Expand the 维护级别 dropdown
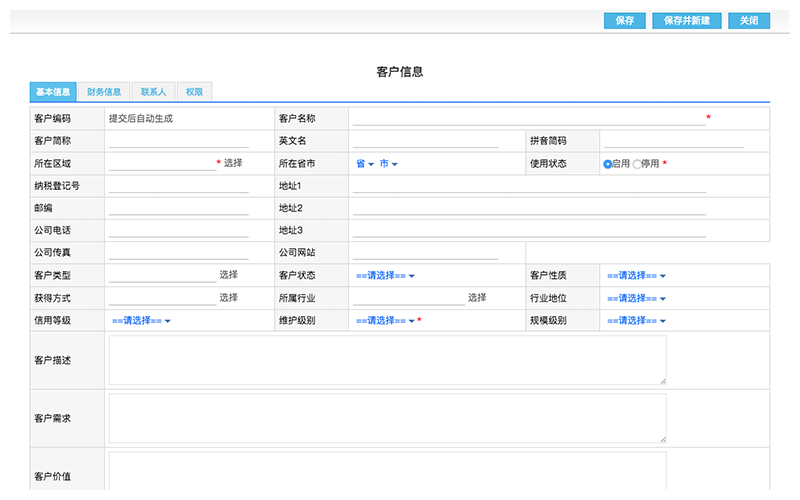The image size is (800, 500). click(385, 320)
